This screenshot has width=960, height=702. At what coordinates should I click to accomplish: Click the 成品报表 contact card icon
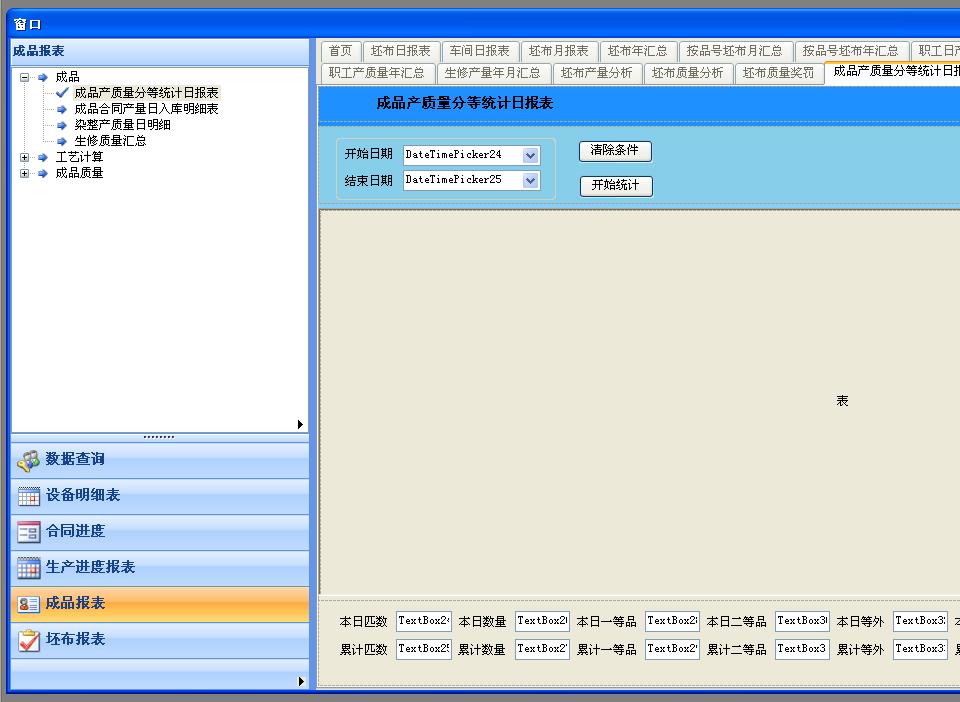[29, 605]
